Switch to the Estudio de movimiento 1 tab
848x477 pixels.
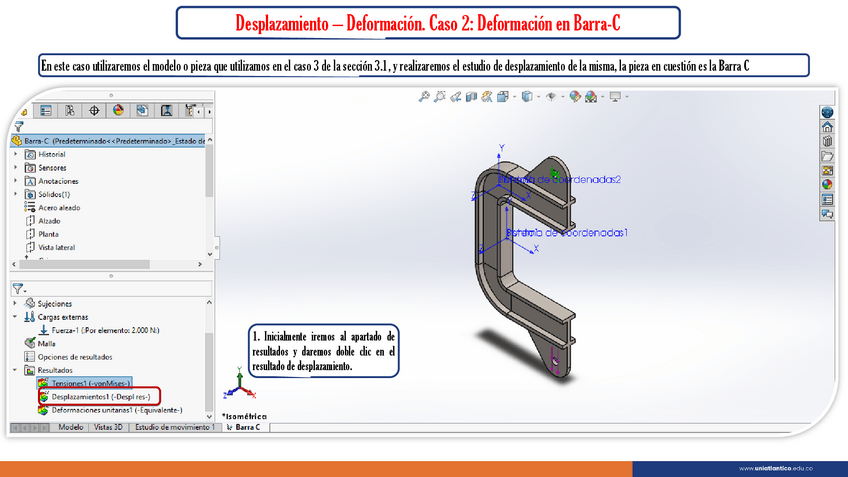(x=175, y=427)
